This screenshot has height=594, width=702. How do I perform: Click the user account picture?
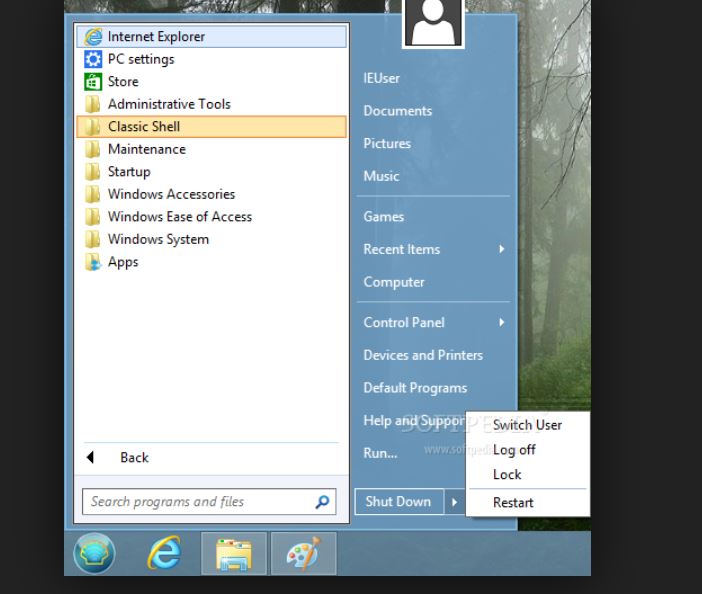point(433,22)
